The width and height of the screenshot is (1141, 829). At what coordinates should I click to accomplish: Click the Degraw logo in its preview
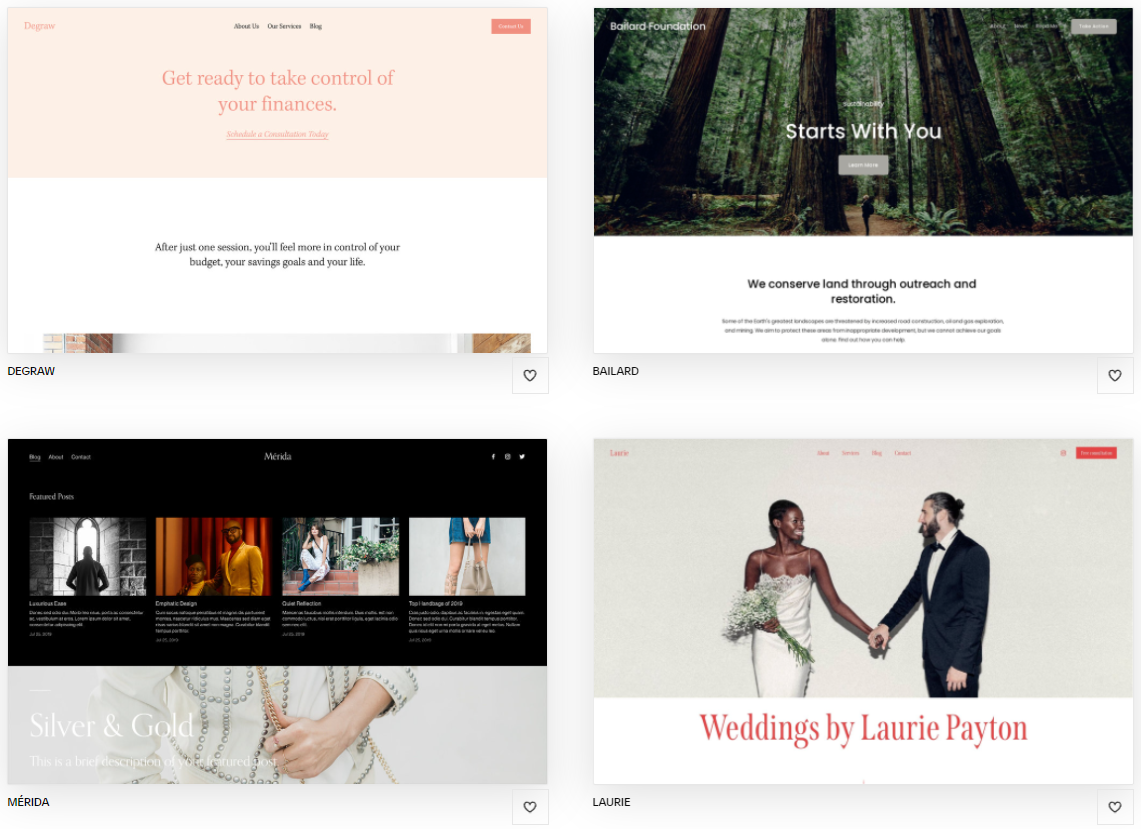(x=39, y=26)
